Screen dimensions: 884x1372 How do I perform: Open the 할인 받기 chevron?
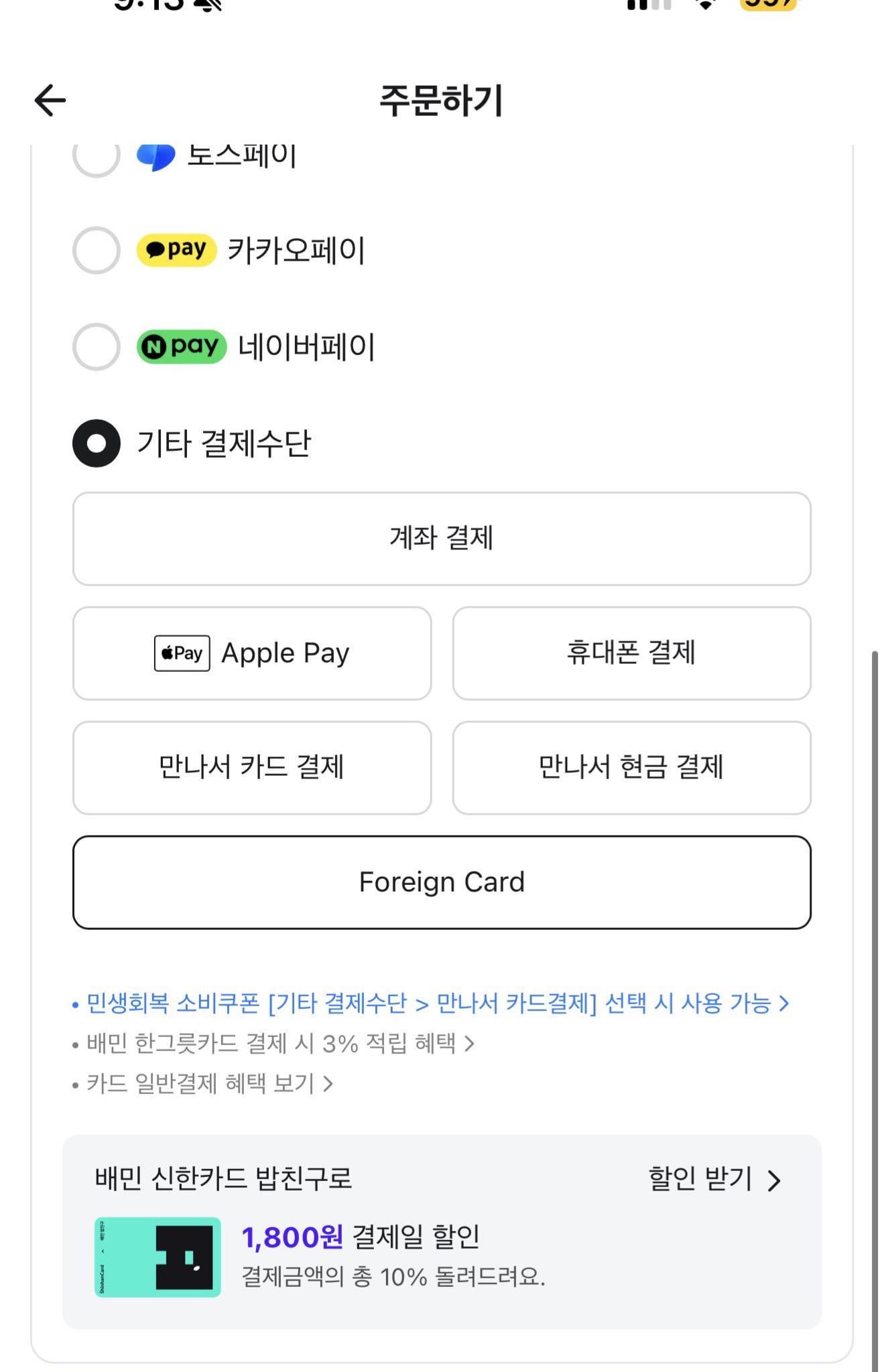(774, 1180)
